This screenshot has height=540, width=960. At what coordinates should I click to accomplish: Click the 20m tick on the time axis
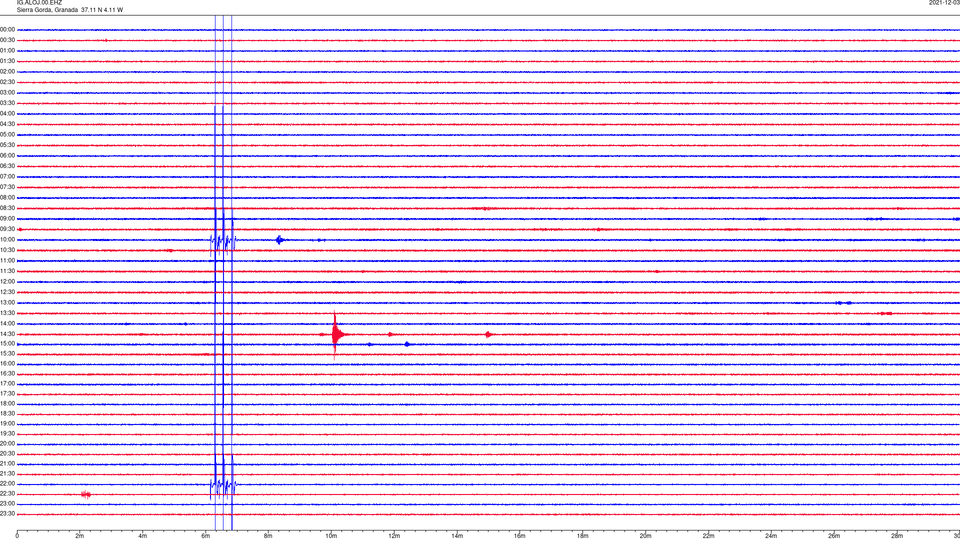tap(645, 536)
